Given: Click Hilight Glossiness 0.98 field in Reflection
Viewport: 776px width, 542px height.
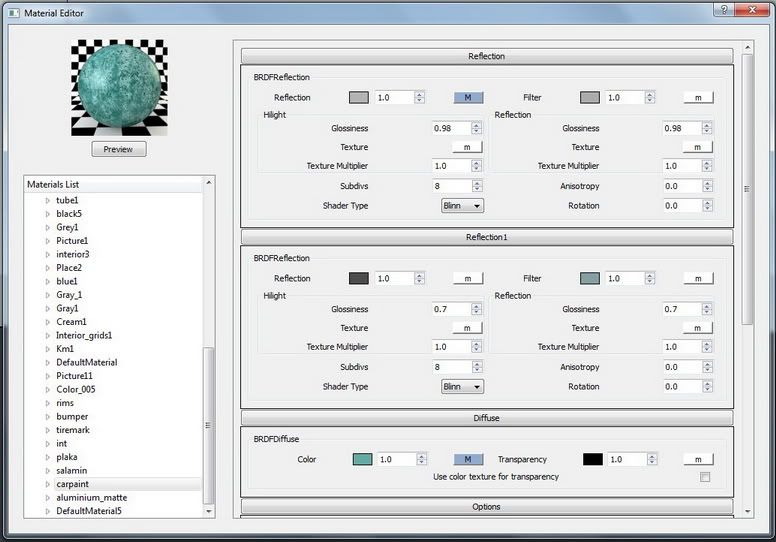Looking at the screenshot, I should [451, 128].
